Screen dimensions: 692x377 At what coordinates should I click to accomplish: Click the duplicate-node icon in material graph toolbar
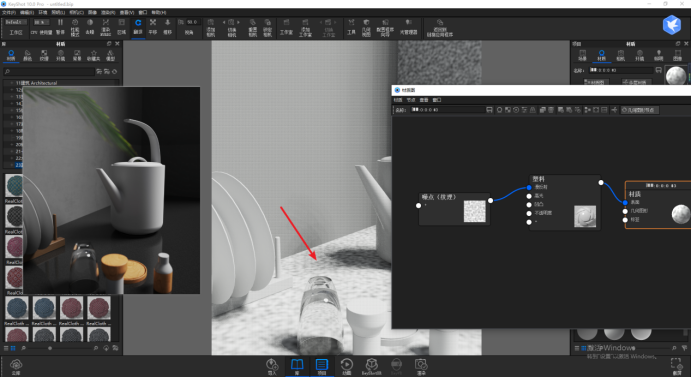(x=542, y=110)
